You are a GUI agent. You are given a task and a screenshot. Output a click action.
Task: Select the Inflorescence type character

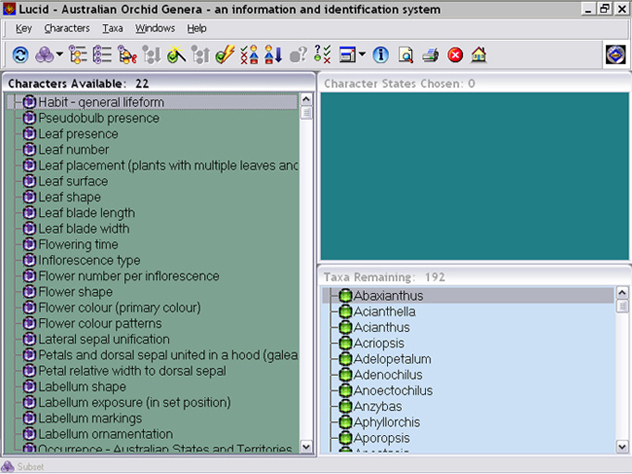coord(89,260)
